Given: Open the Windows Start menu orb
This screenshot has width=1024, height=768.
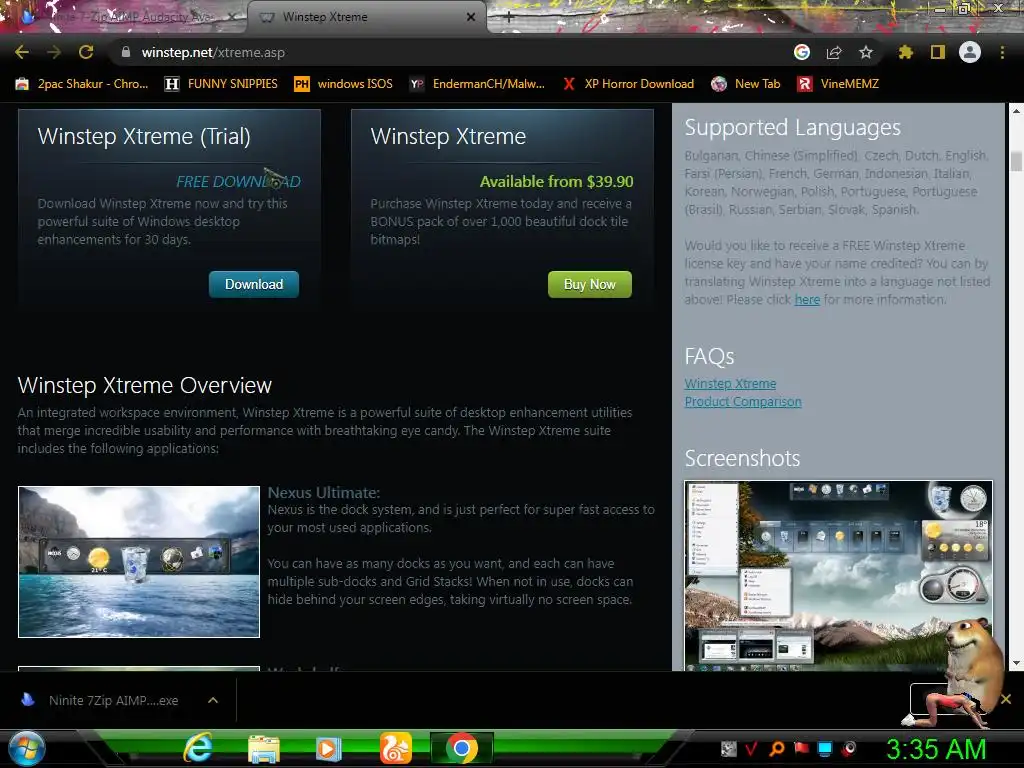Looking at the screenshot, I should [x=25, y=748].
